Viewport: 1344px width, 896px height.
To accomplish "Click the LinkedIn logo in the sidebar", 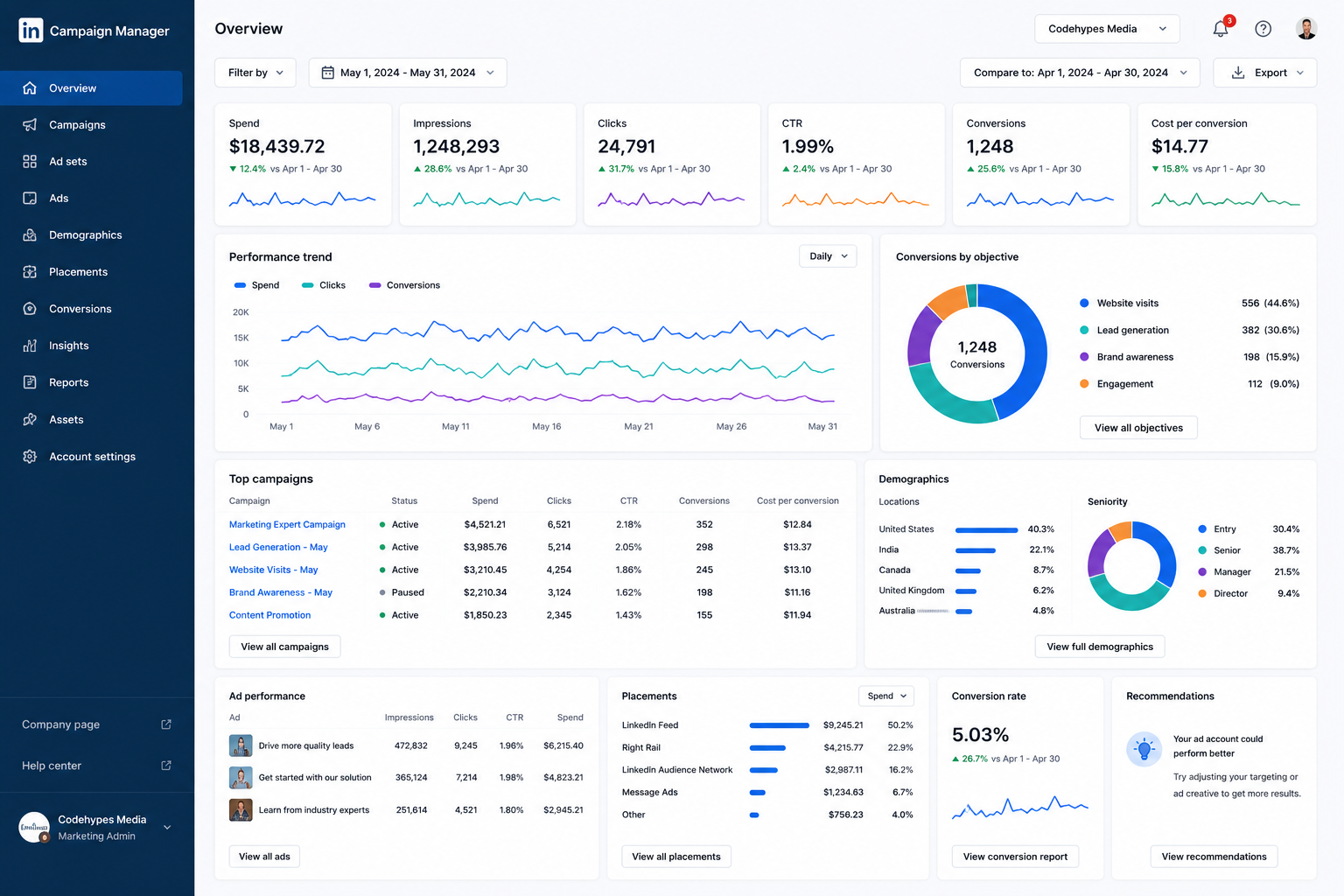I will (31, 31).
